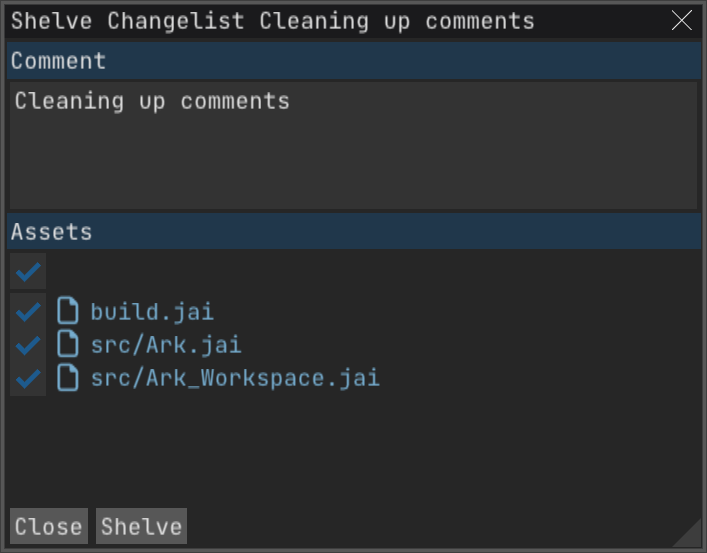
Task: Select the build.jai file name
Action: coord(152,311)
